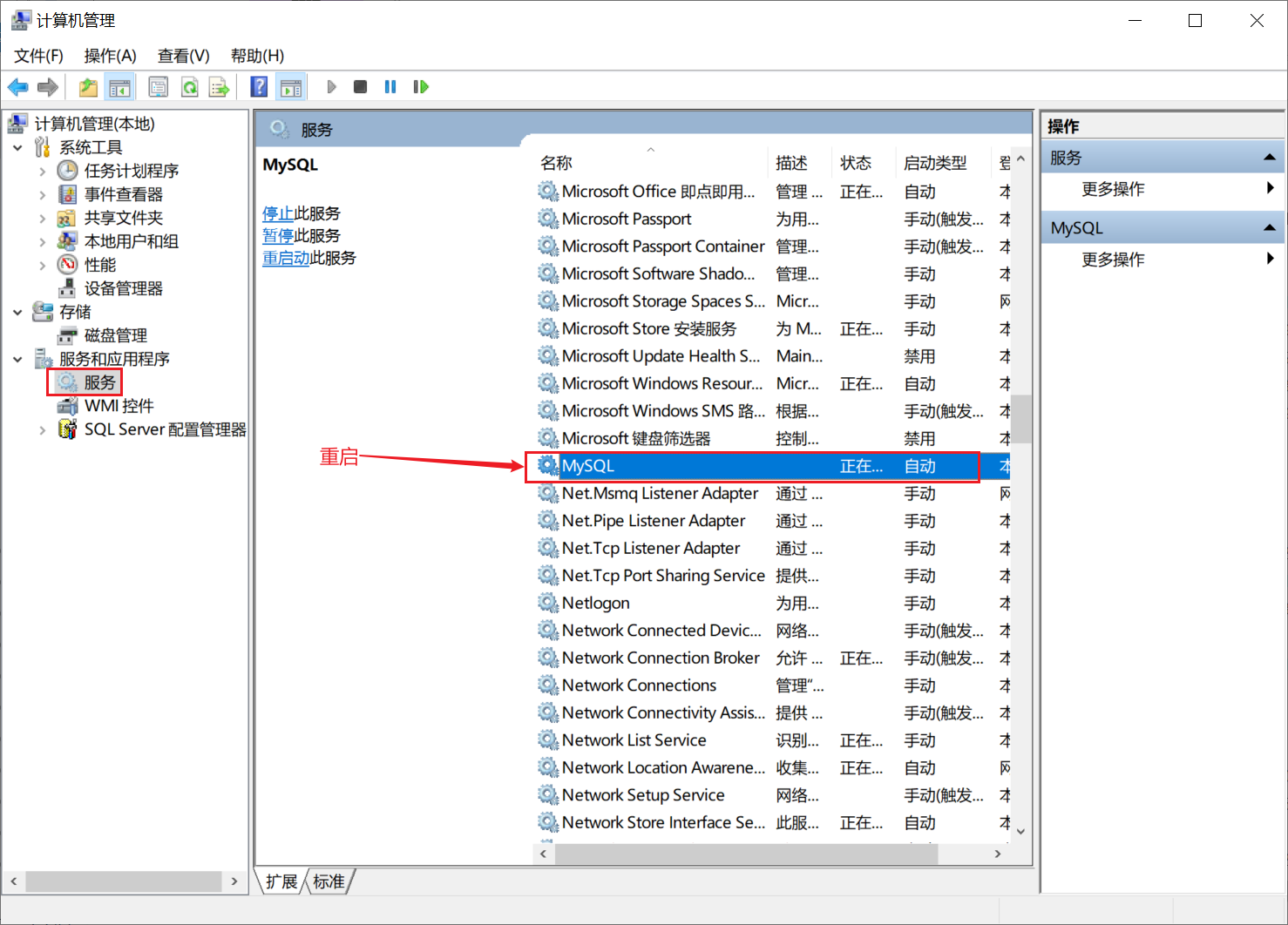Stop the service with the stop icon

pos(360,86)
